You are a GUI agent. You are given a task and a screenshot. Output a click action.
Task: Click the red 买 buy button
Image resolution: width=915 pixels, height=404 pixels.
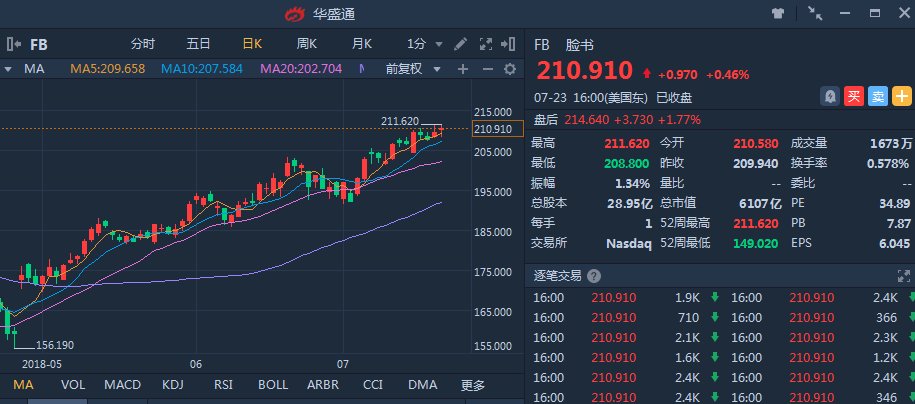tap(854, 96)
